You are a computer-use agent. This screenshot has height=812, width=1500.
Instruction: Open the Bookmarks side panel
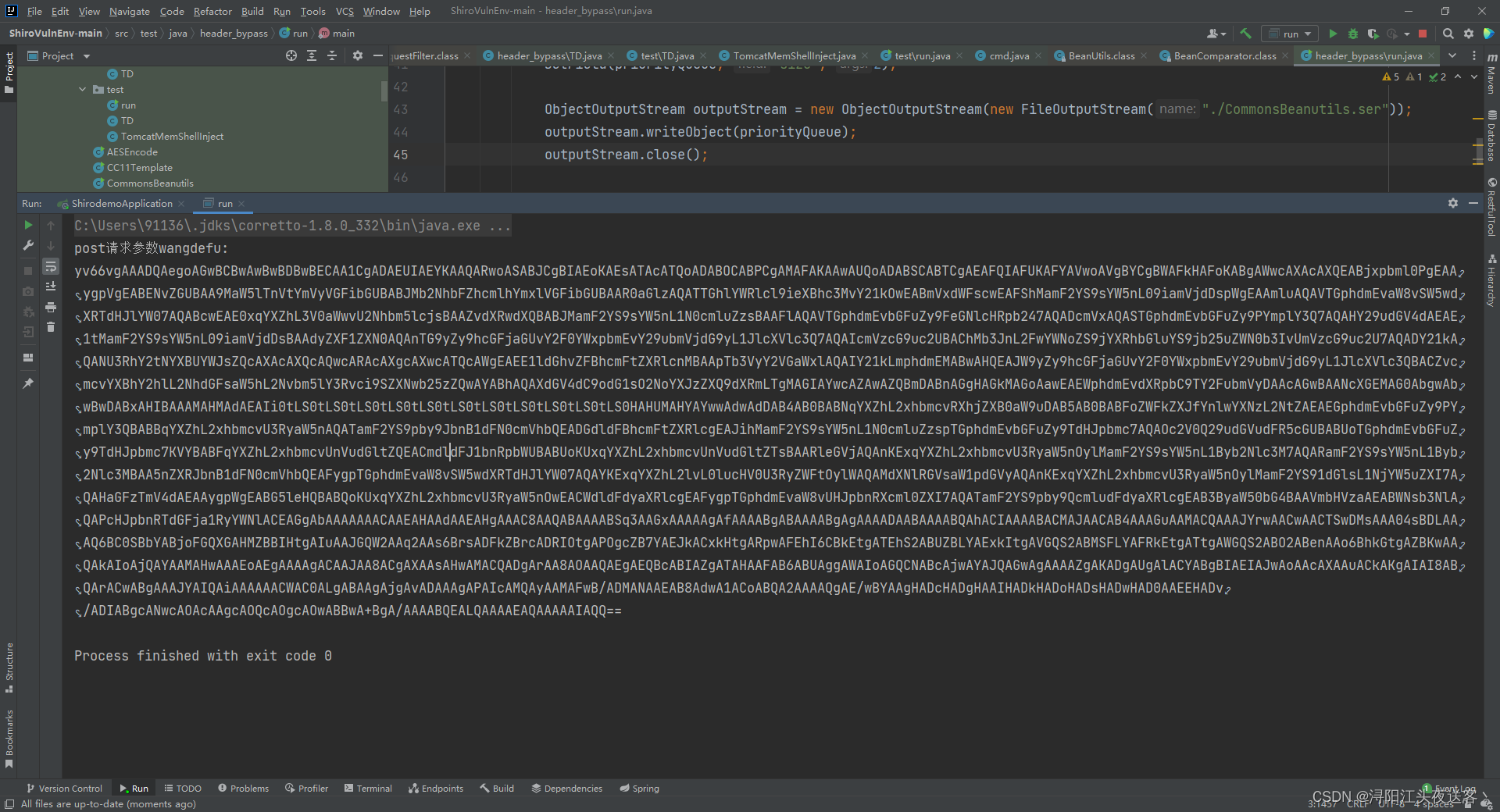tap(9, 738)
